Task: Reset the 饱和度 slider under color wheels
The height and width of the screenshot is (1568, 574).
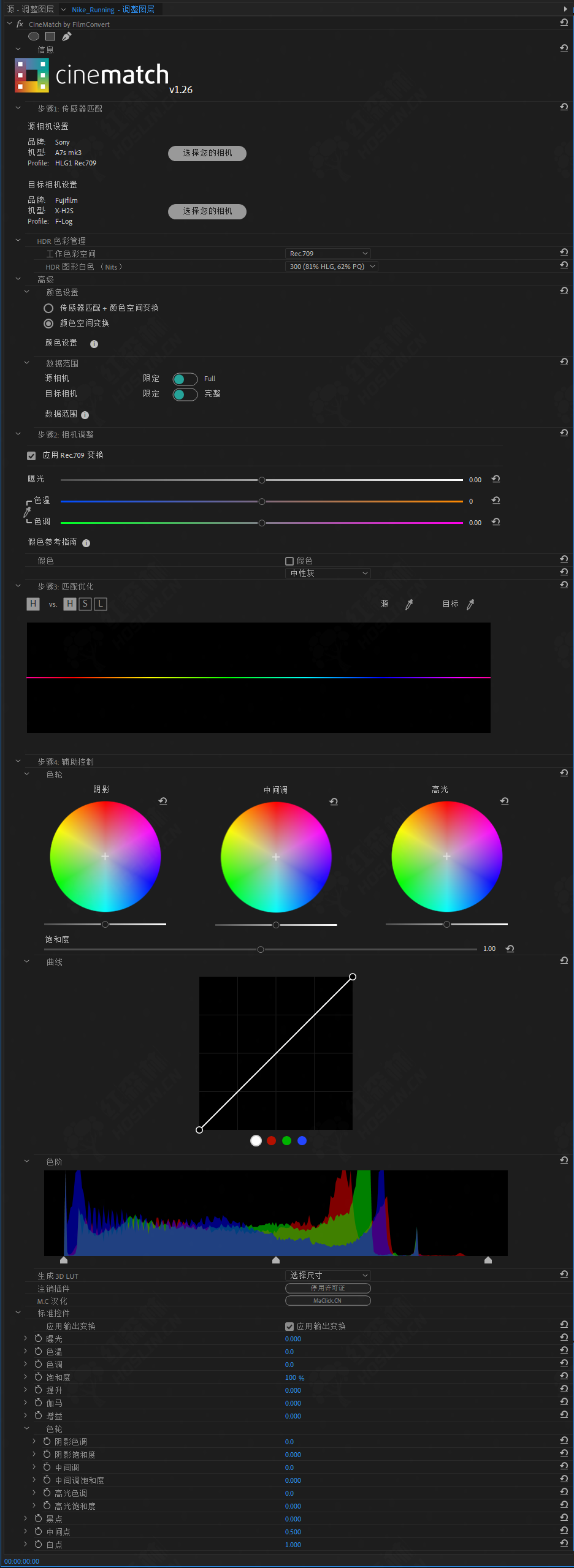Action: tap(510, 949)
